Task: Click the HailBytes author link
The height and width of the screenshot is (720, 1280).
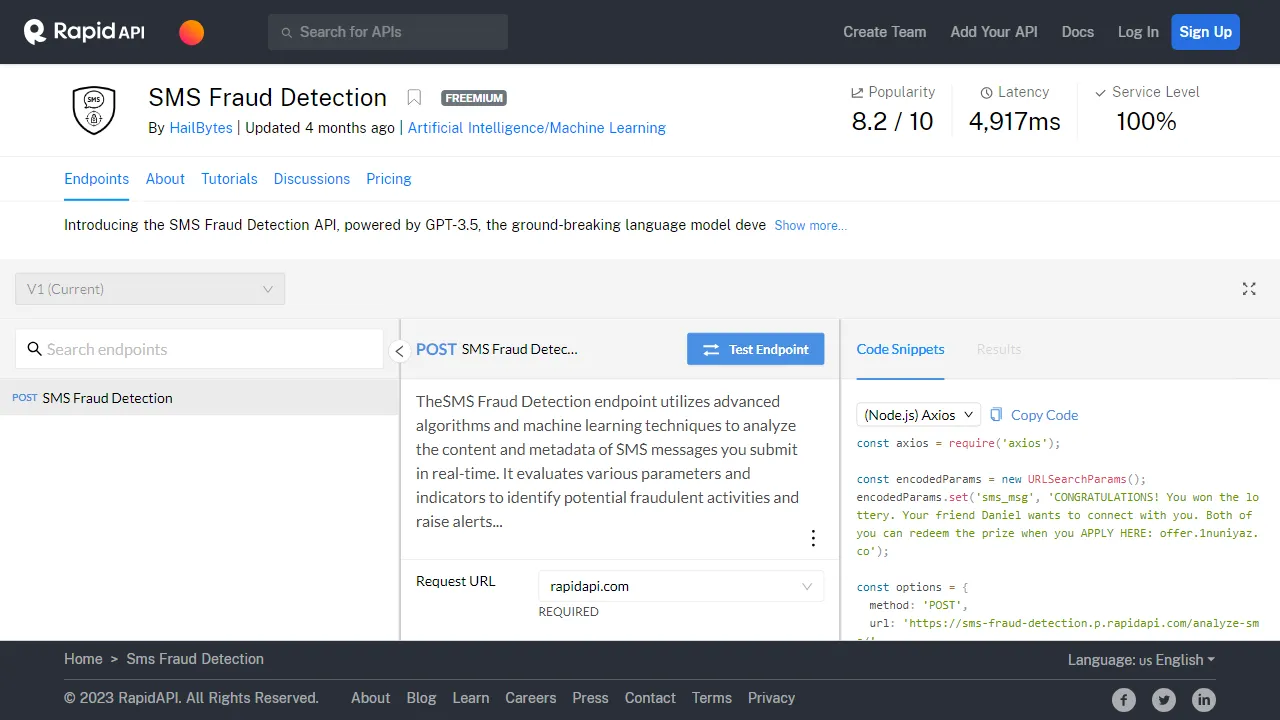Action: (x=201, y=128)
